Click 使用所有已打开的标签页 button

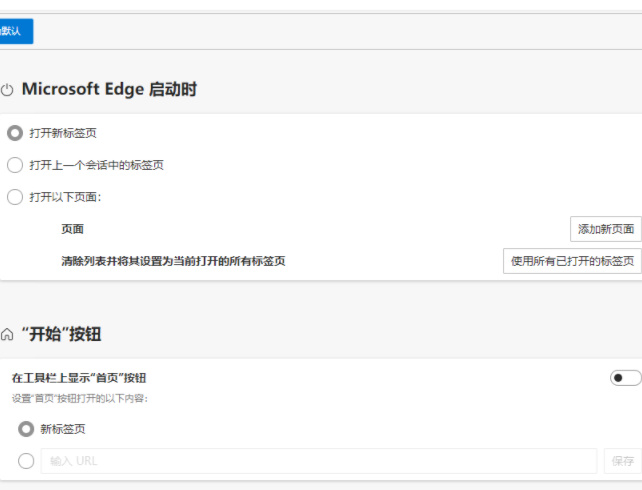point(572,261)
